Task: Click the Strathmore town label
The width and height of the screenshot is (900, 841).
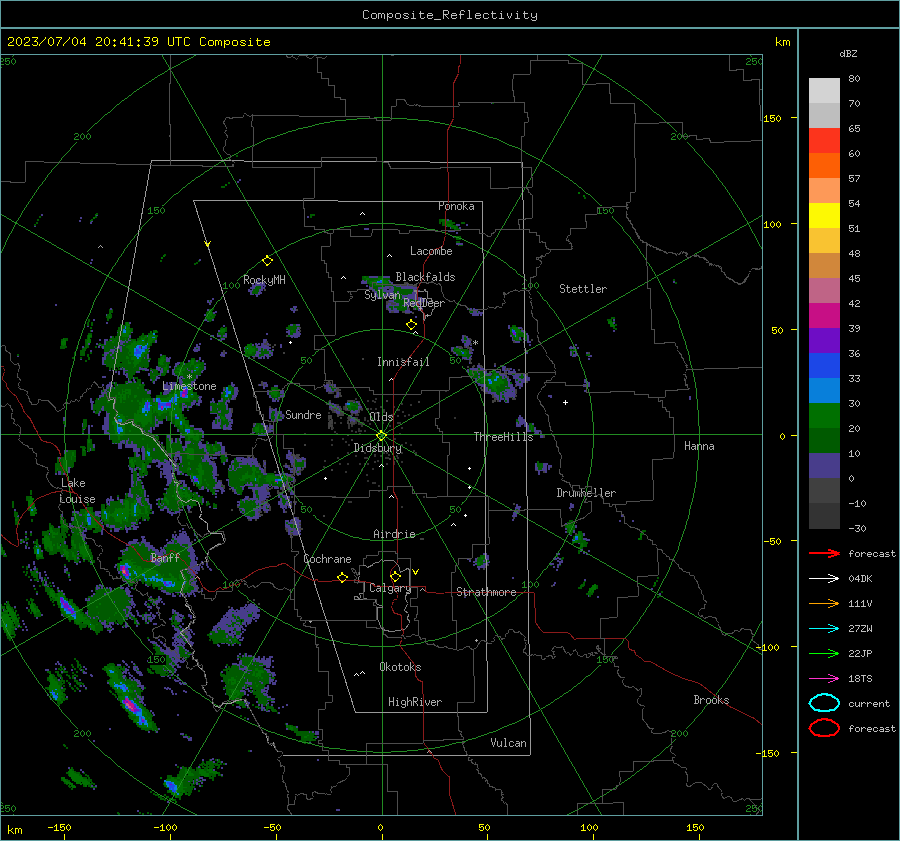Action: (486, 592)
